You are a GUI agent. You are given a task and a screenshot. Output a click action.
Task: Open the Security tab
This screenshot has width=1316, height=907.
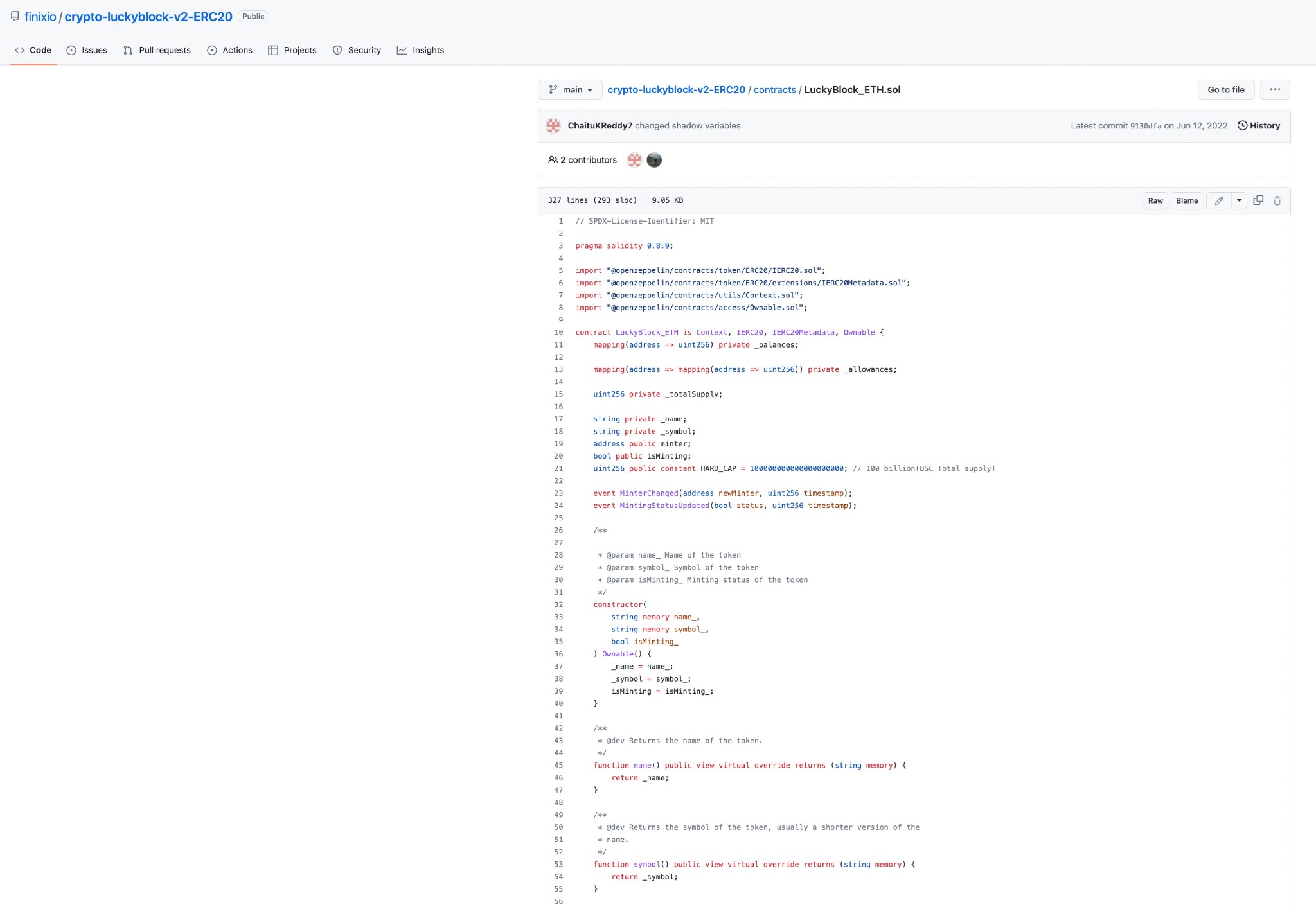click(x=357, y=50)
